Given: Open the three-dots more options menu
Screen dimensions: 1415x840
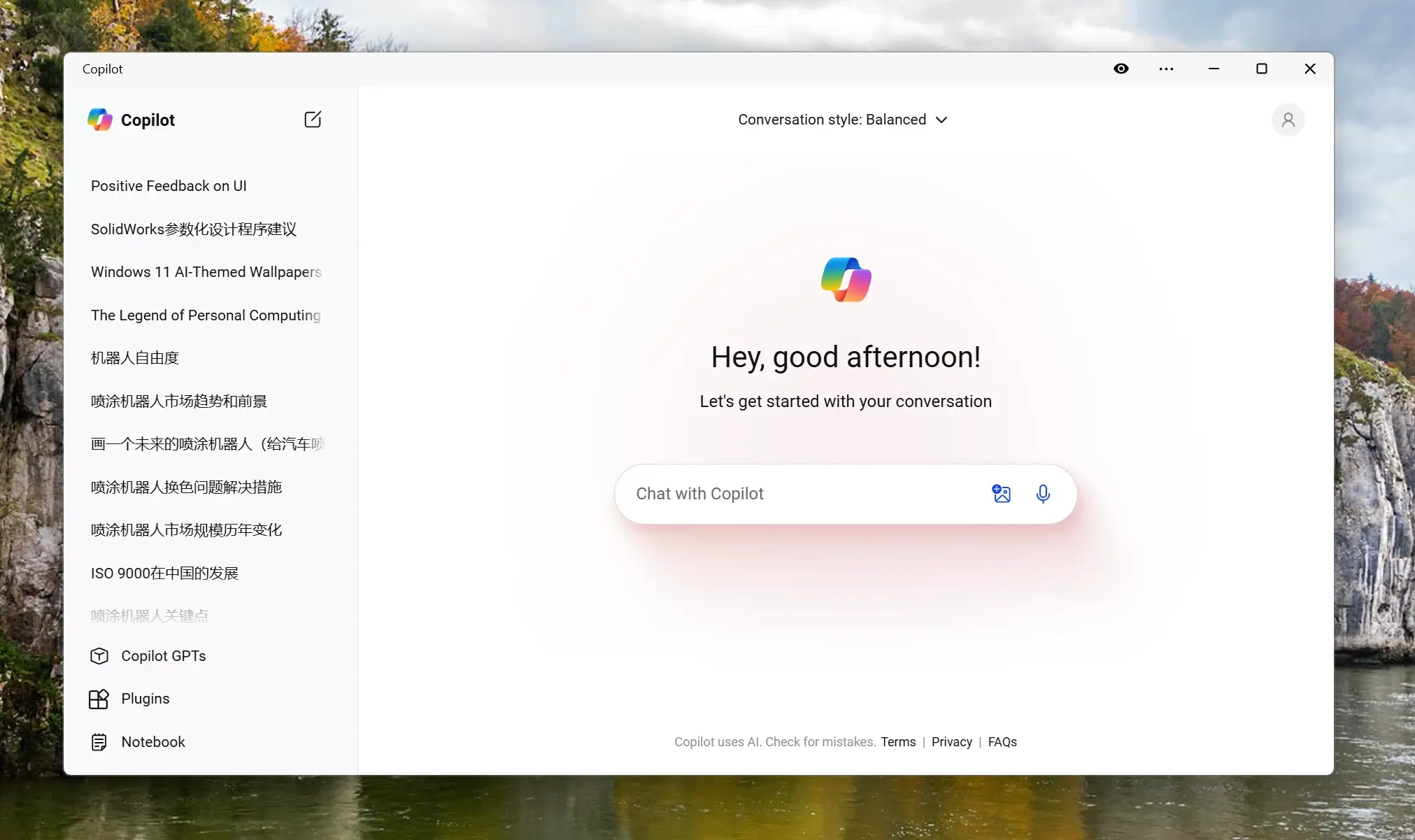Looking at the screenshot, I should [x=1166, y=69].
